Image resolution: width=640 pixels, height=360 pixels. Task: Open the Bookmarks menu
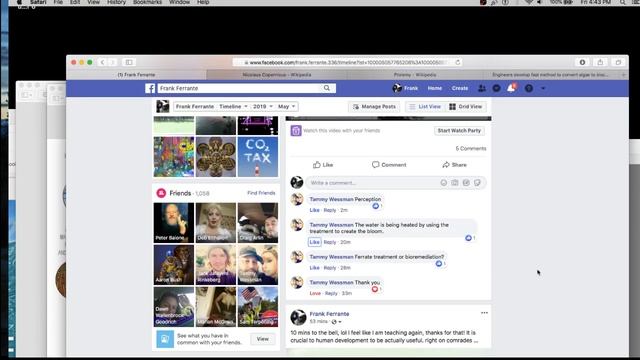(x=147, y=2)
